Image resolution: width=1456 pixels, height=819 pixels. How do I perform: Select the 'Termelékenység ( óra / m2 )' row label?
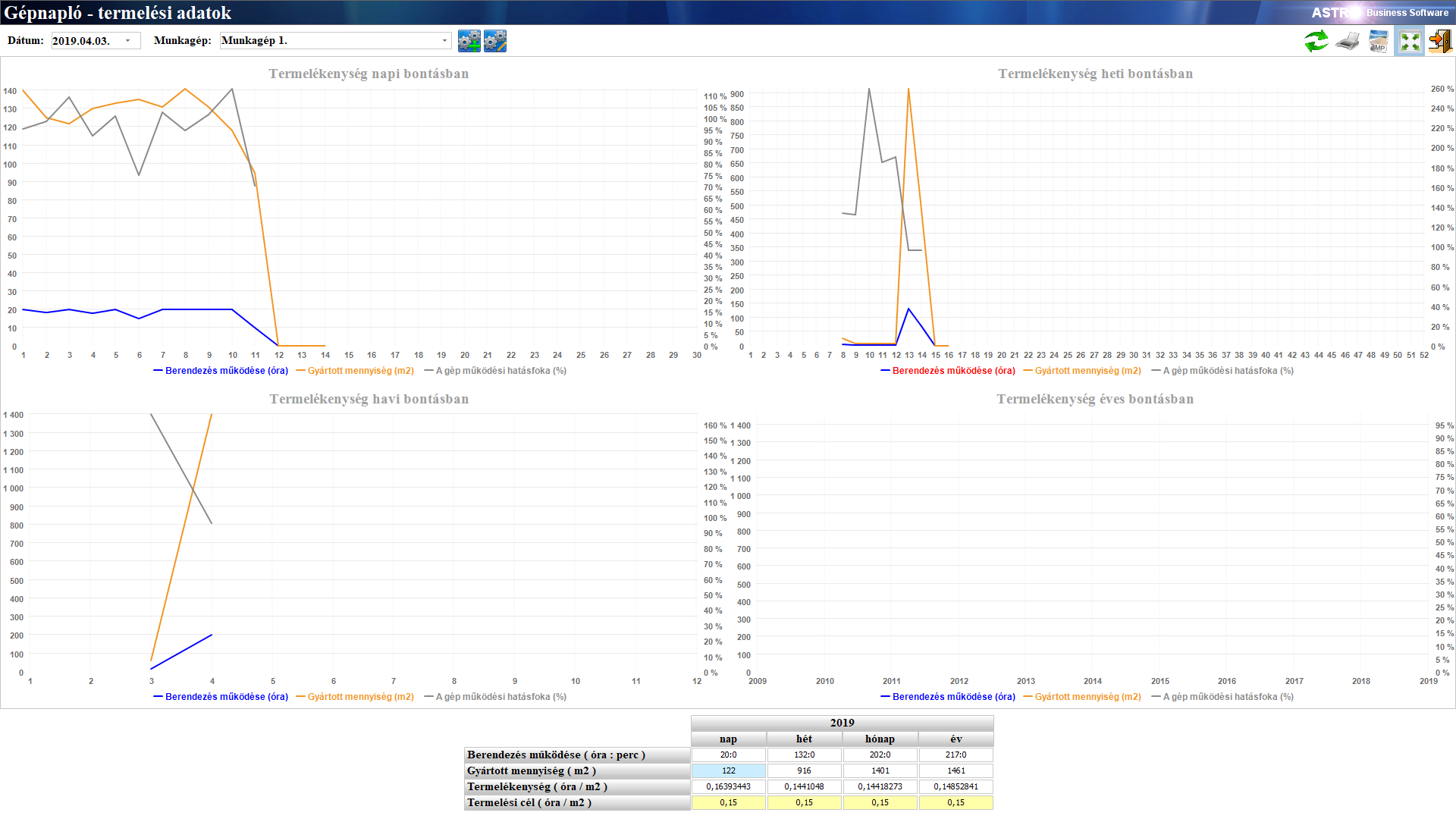tap(577, 786)
